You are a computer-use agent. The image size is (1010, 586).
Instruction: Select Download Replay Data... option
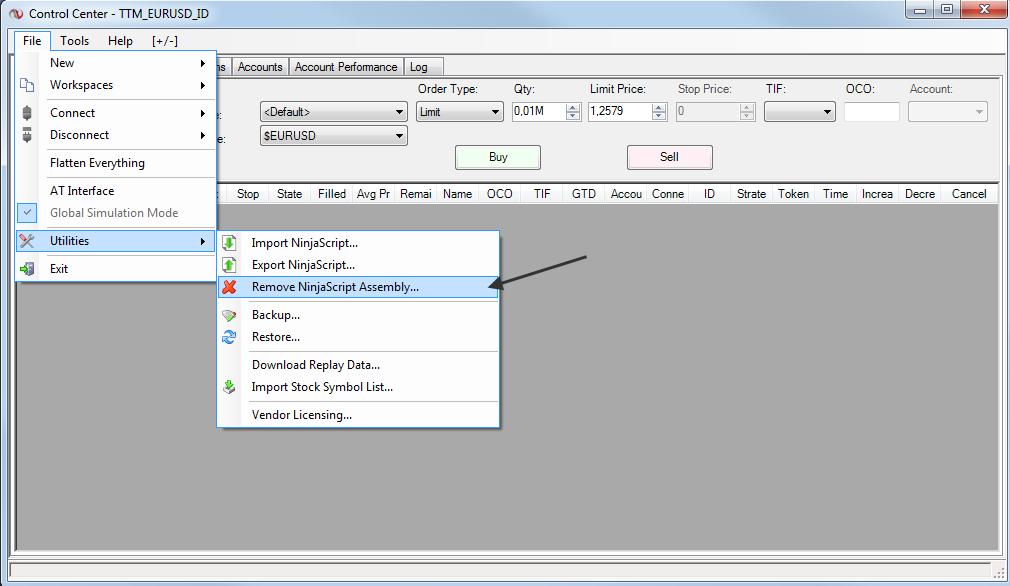click(x=359, y=364)
